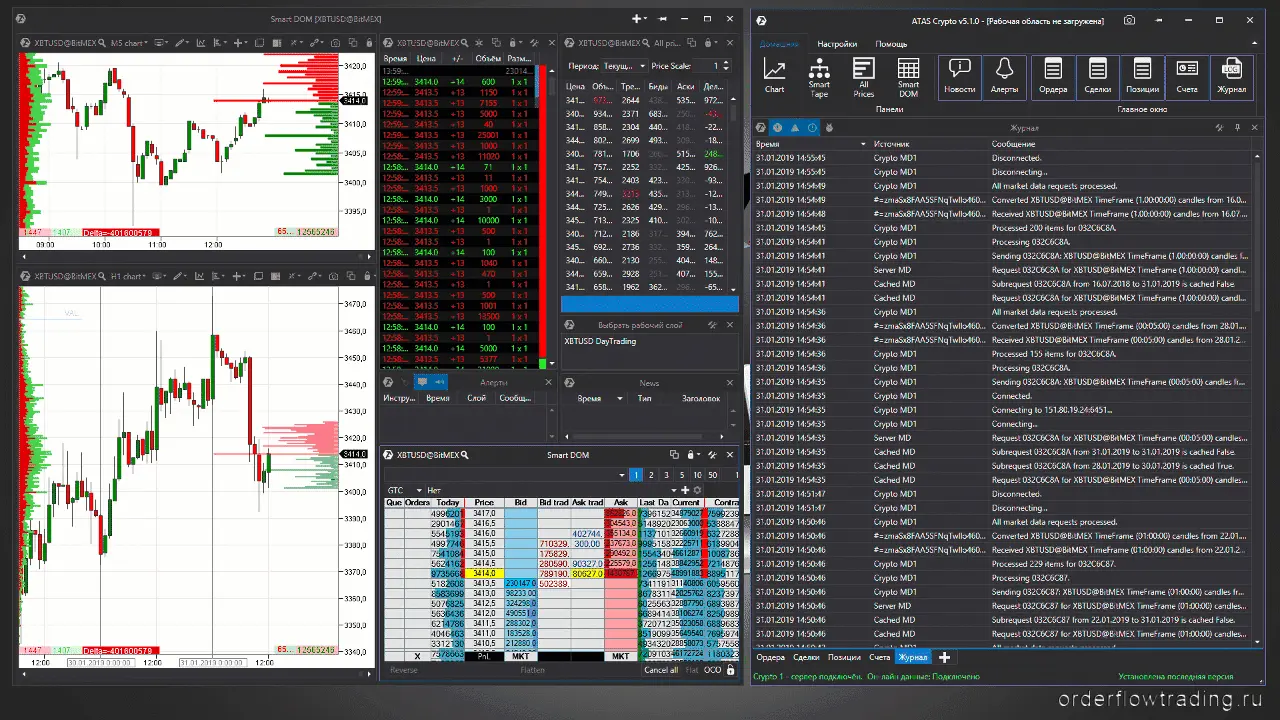Open the Smart Tape panel

[x=819, y=76]
